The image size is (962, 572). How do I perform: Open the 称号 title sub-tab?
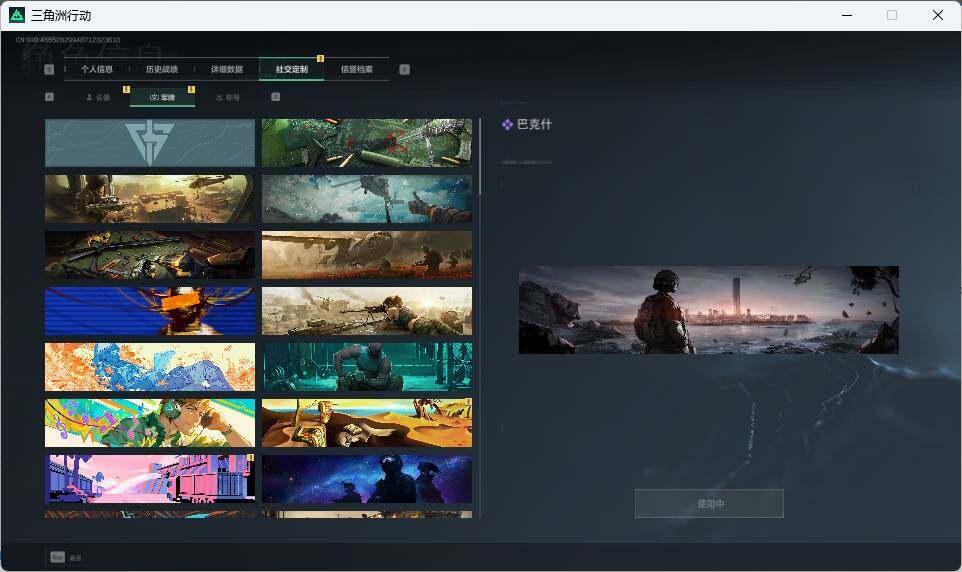click(x=228, y=98)
